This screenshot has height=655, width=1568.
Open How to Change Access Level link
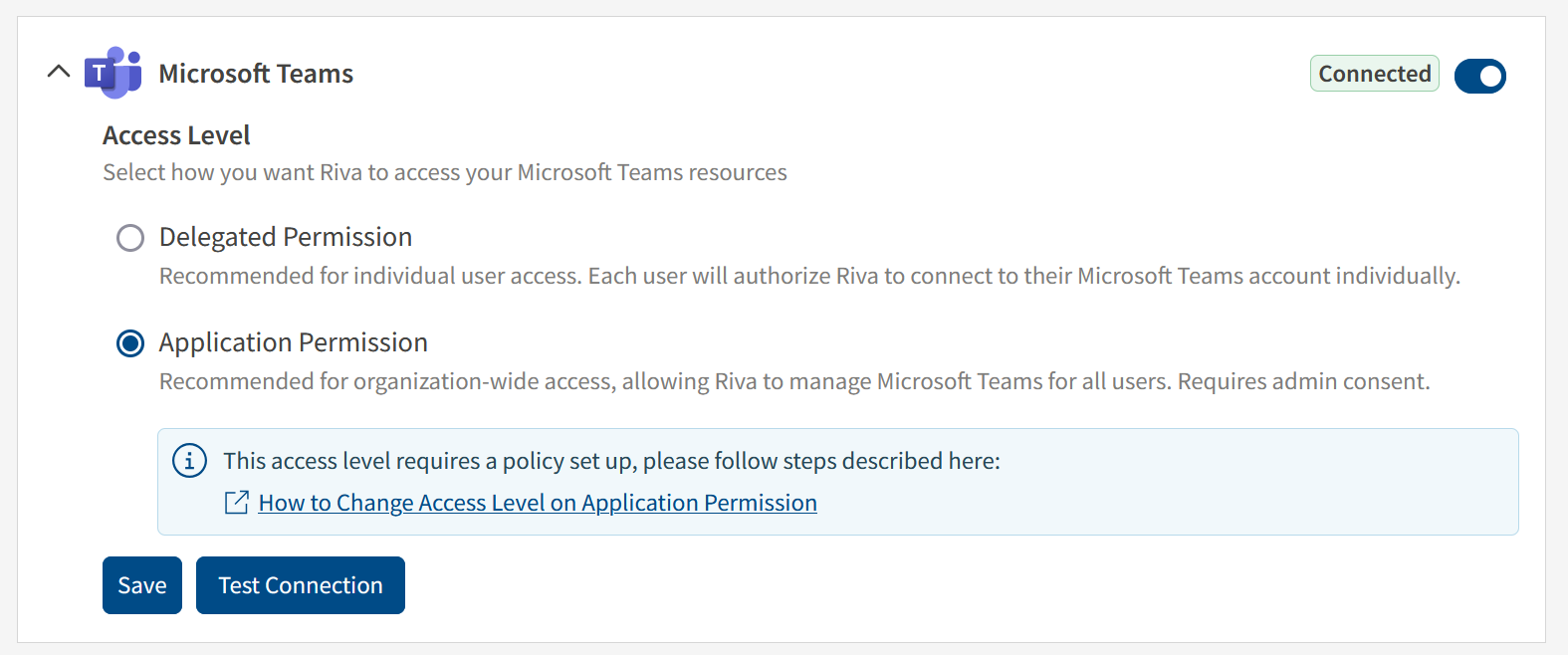pos(538,503)
